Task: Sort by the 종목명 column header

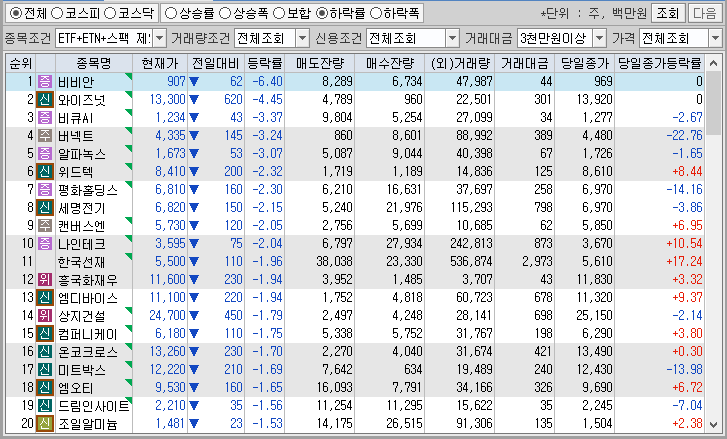Action: point(94,63)
